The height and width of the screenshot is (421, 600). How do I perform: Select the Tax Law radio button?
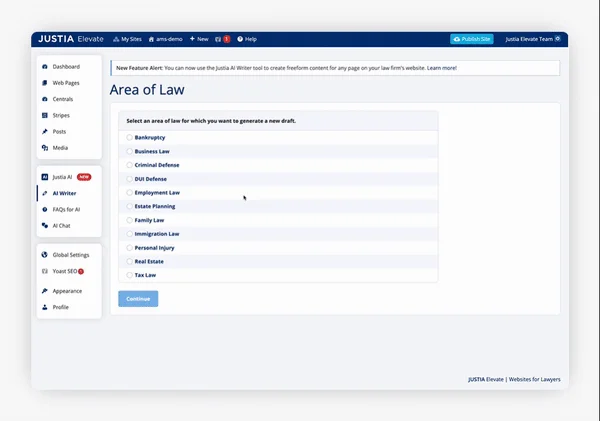129,275
